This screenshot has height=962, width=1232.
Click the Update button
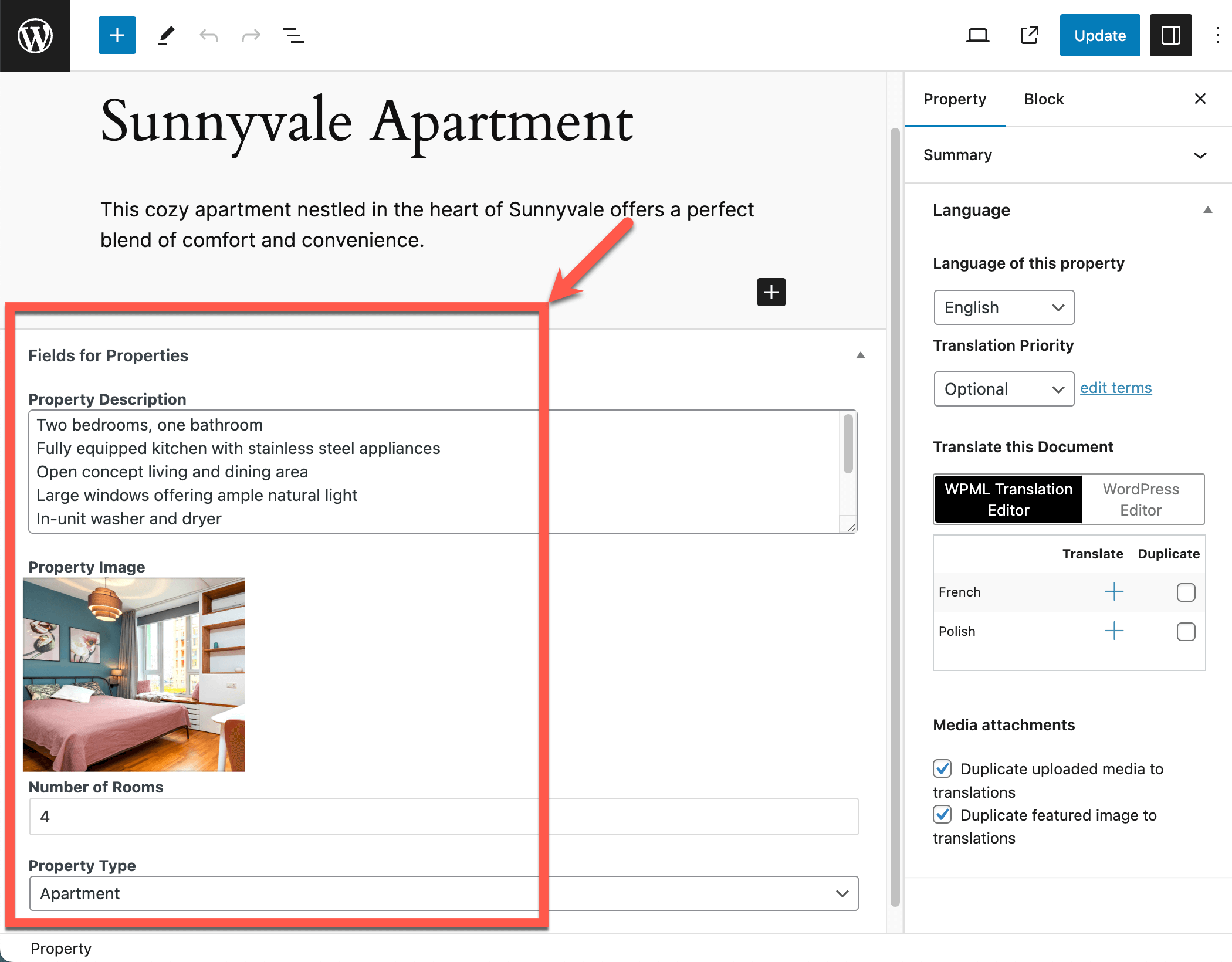tap(1099, 35)
